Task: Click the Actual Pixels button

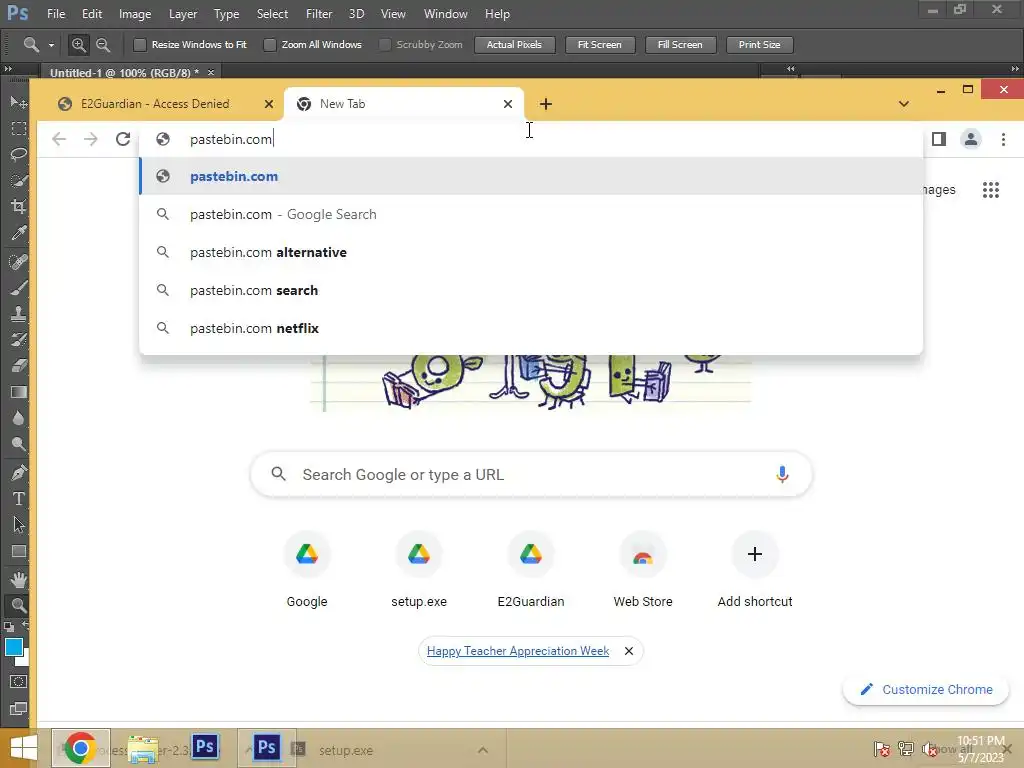Action: pyautogui.click(x=515, y=44)
